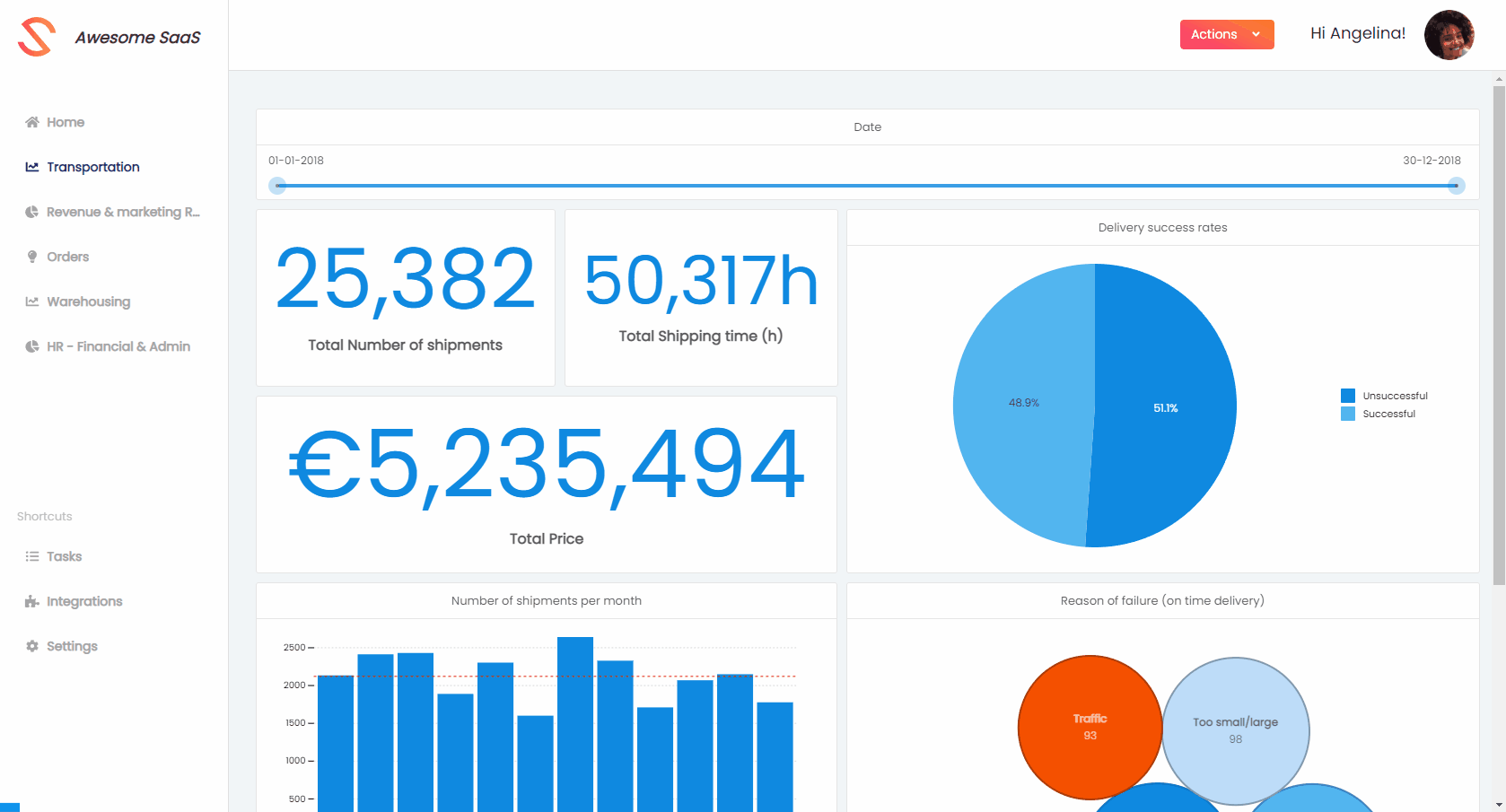Click the Warehousing line chart icon
Screen dimensions: 1506x812
click(32, 301)
